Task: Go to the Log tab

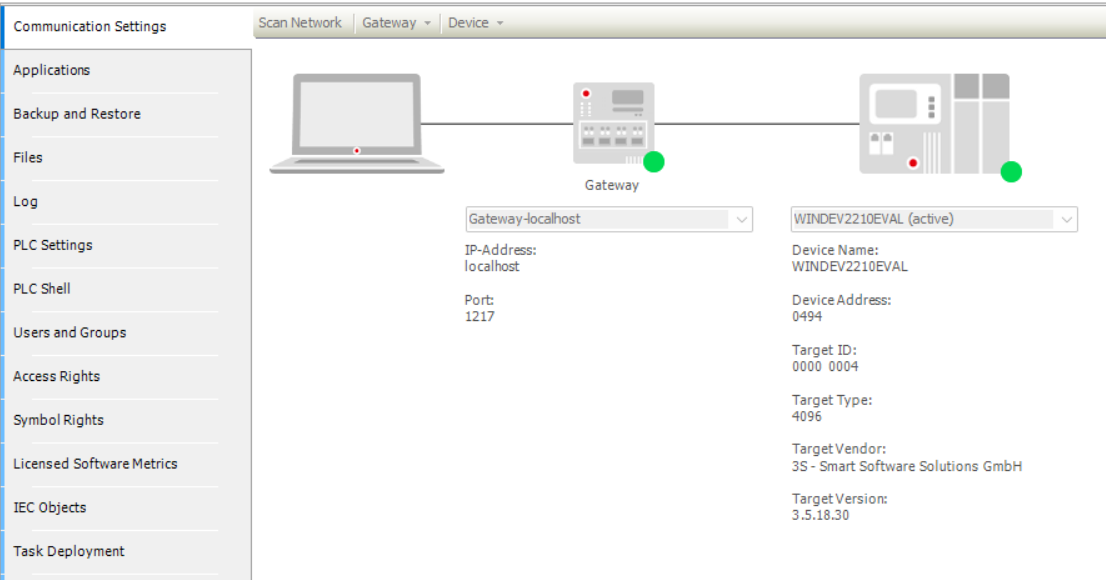Action: coord(26,201)
